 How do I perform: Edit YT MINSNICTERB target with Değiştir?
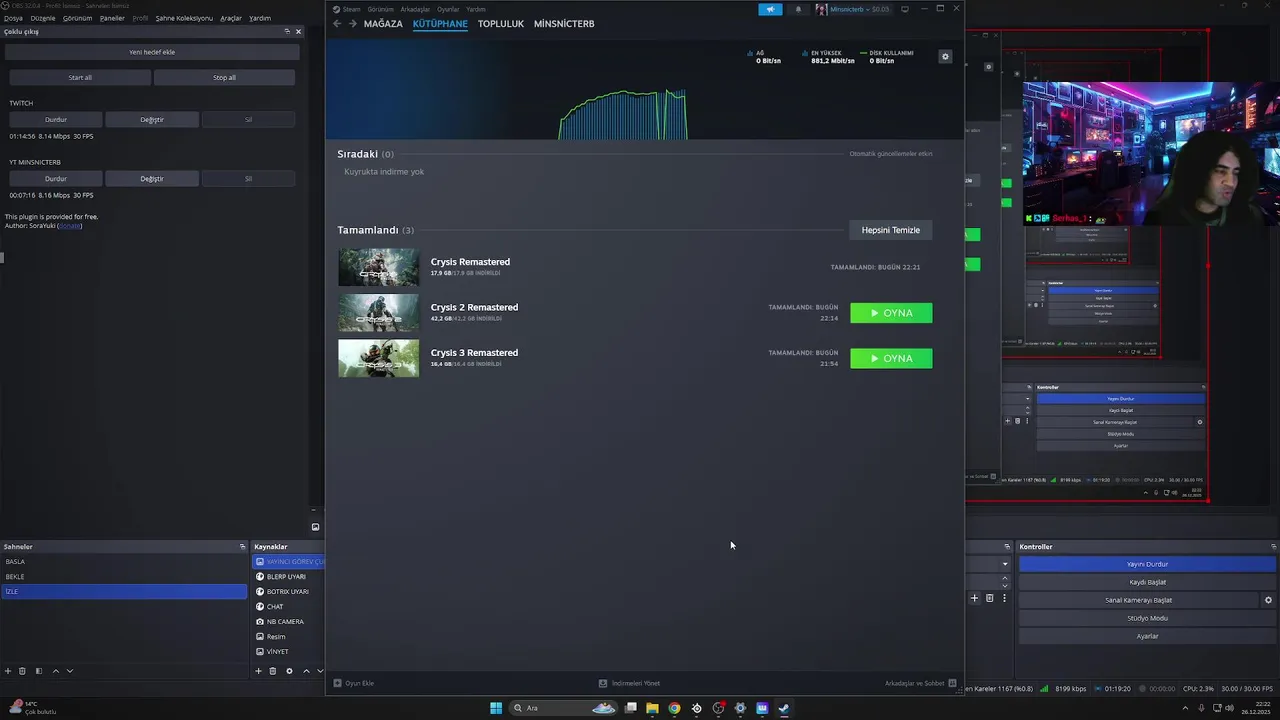pos(152,178)
